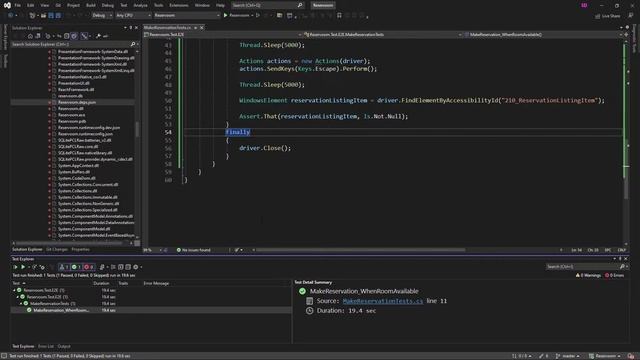Click the Run tests play button in Test Explorer
The height and width of the screenshot is (360, 640).
coord(23,267)
